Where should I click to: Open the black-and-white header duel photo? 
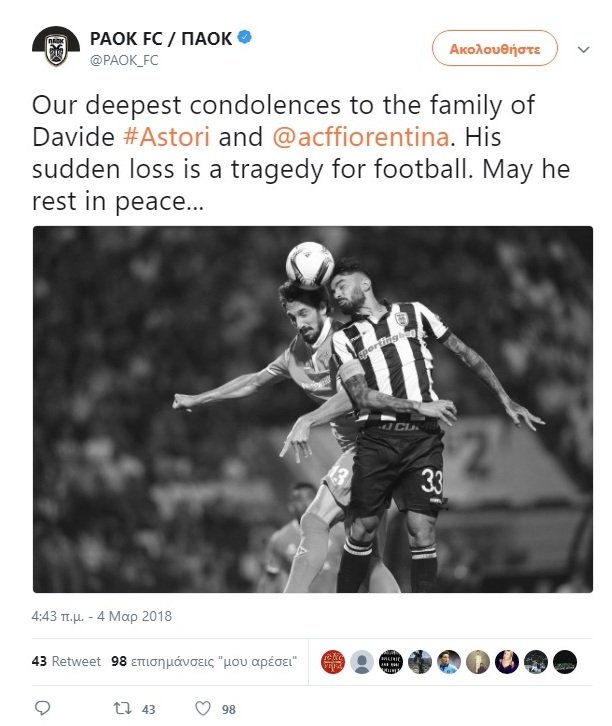click(x=312, y=409)
